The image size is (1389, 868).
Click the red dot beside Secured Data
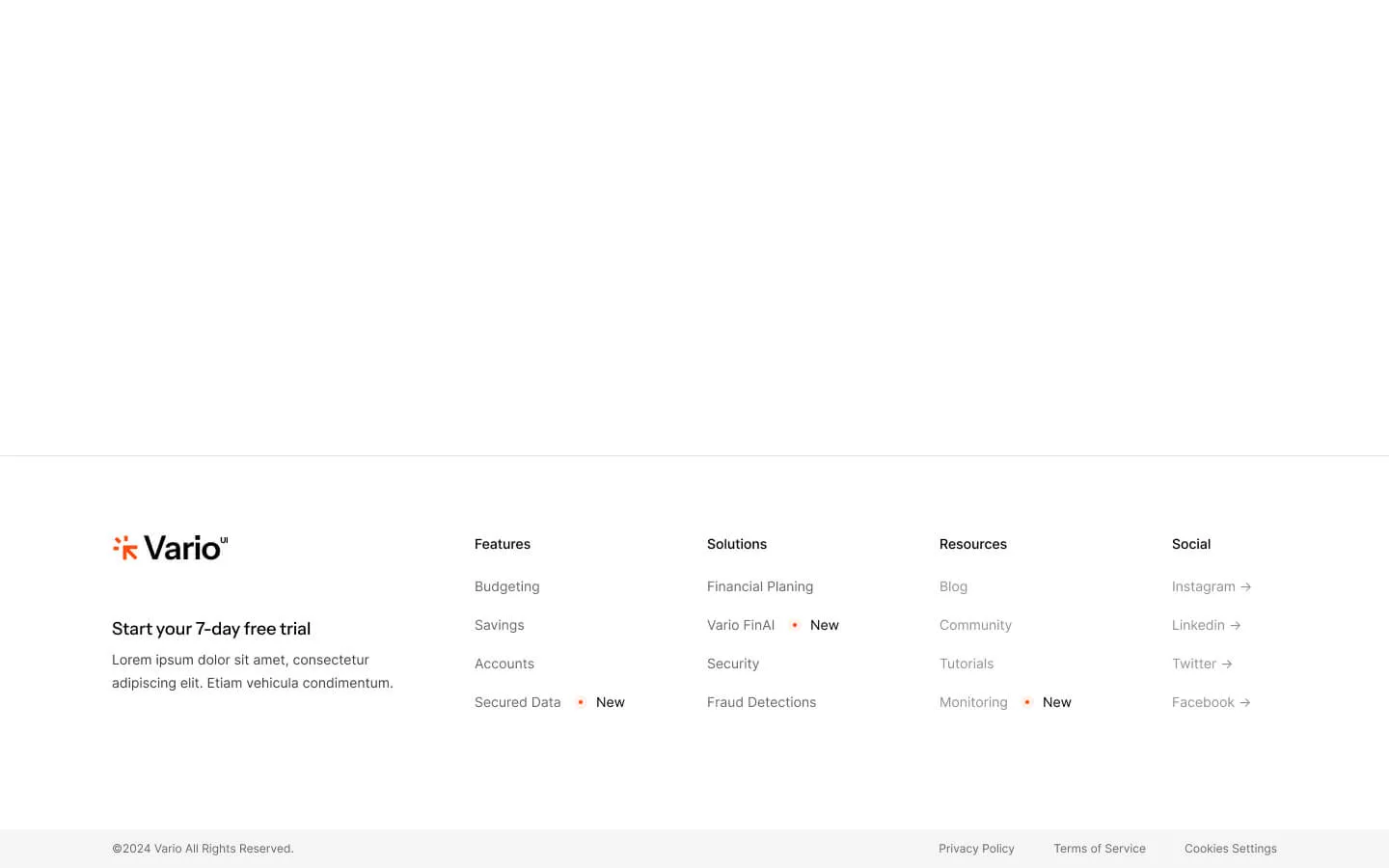pos(580,702)
